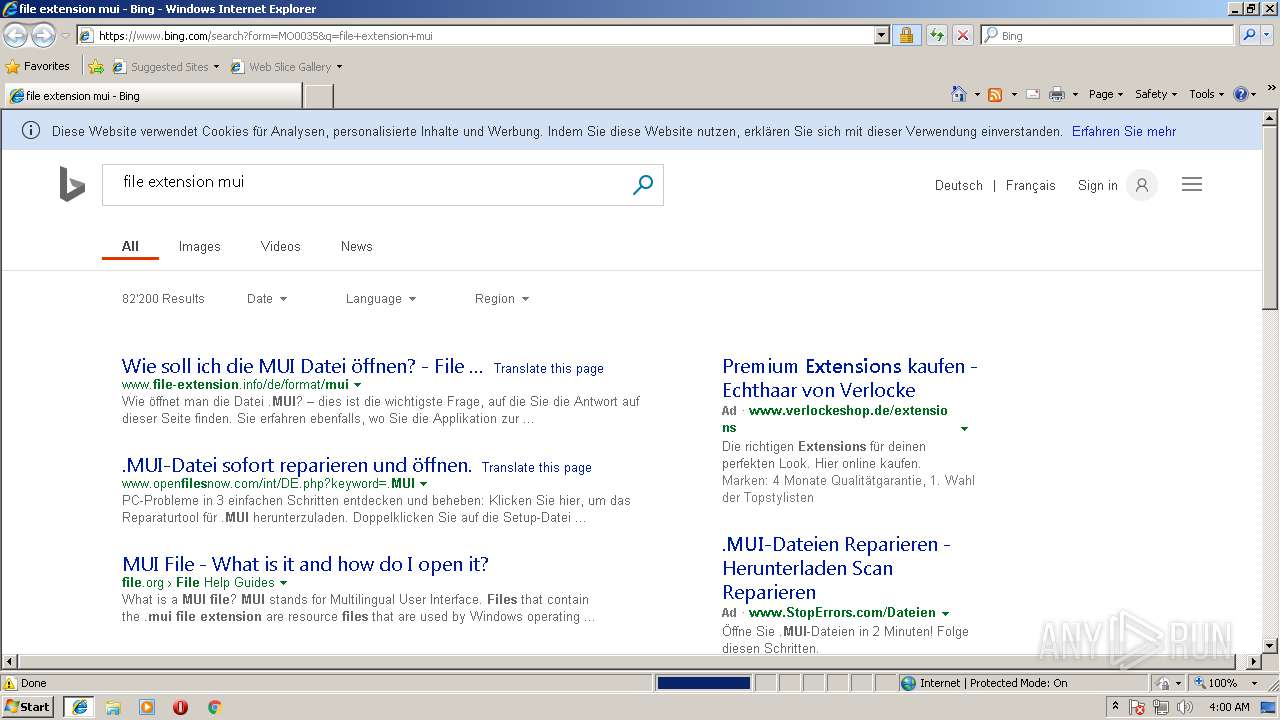Select the All search tab
Viewport: 1280px width, 720px height.
130,246
